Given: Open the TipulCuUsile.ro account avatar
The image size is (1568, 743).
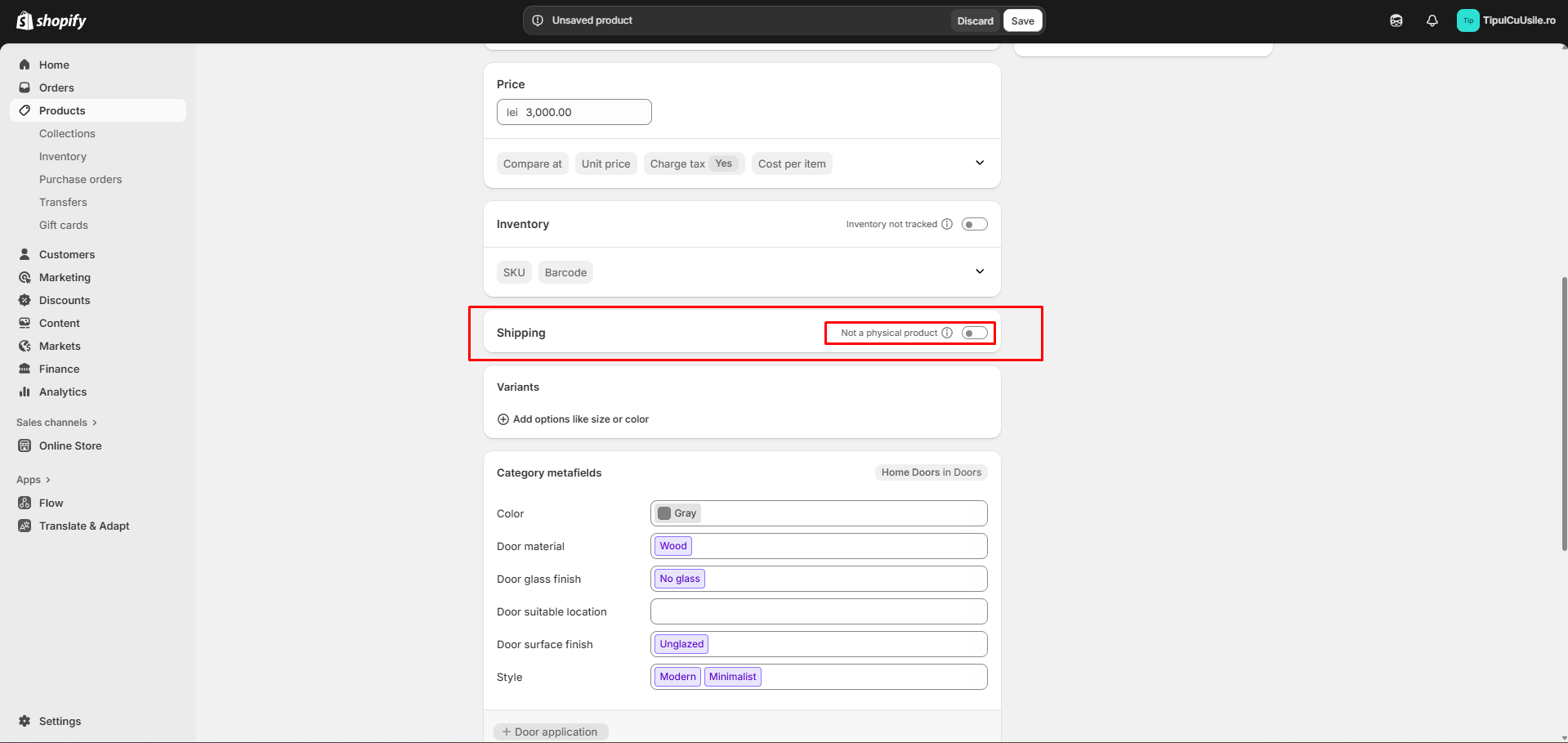Looking at the screenshot, I should (1467, 21).
